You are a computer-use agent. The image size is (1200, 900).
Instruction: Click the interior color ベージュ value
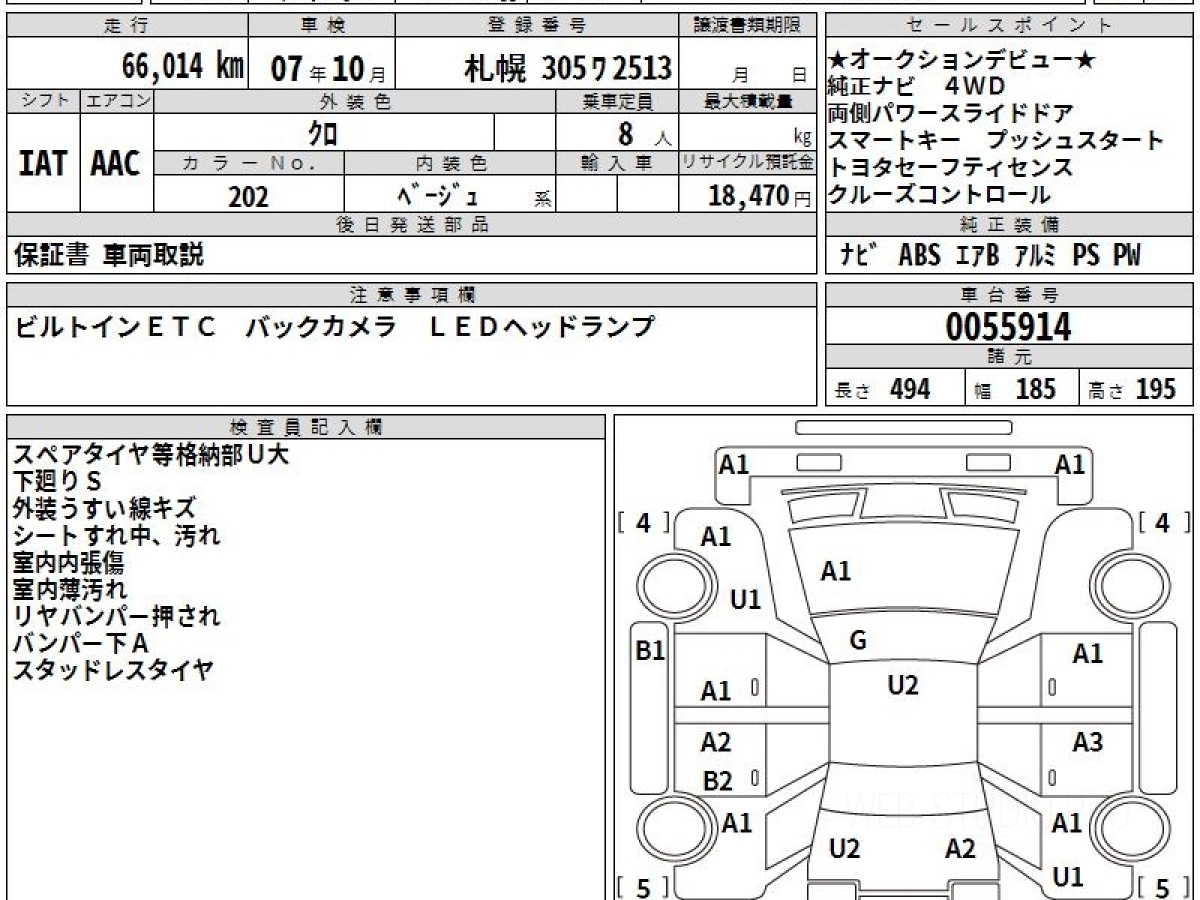click(x=439, y=196)
